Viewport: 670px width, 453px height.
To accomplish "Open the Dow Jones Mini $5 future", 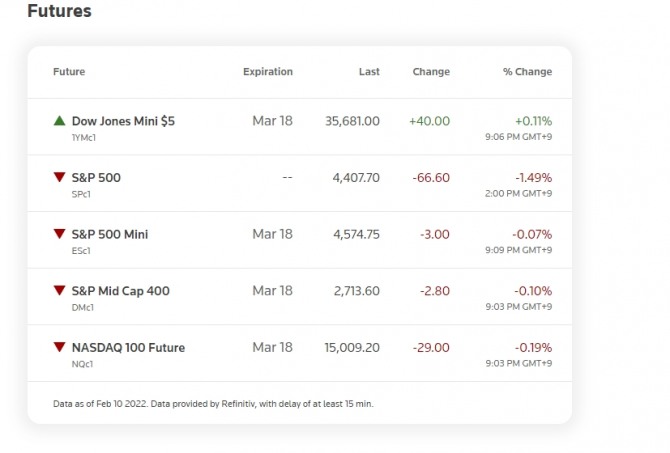I will pyautogui.click(x=123, y=121).
